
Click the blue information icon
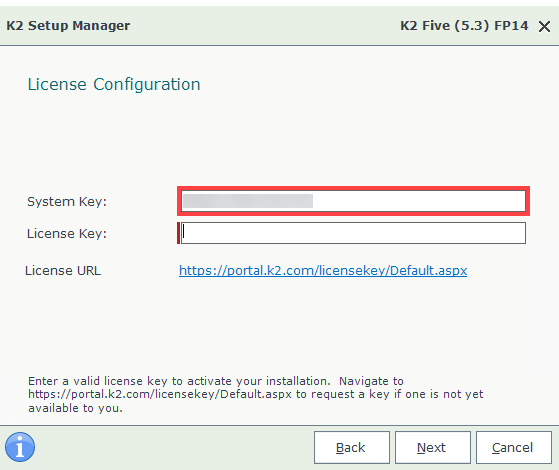pyautogui.click(x=20, y=447)
